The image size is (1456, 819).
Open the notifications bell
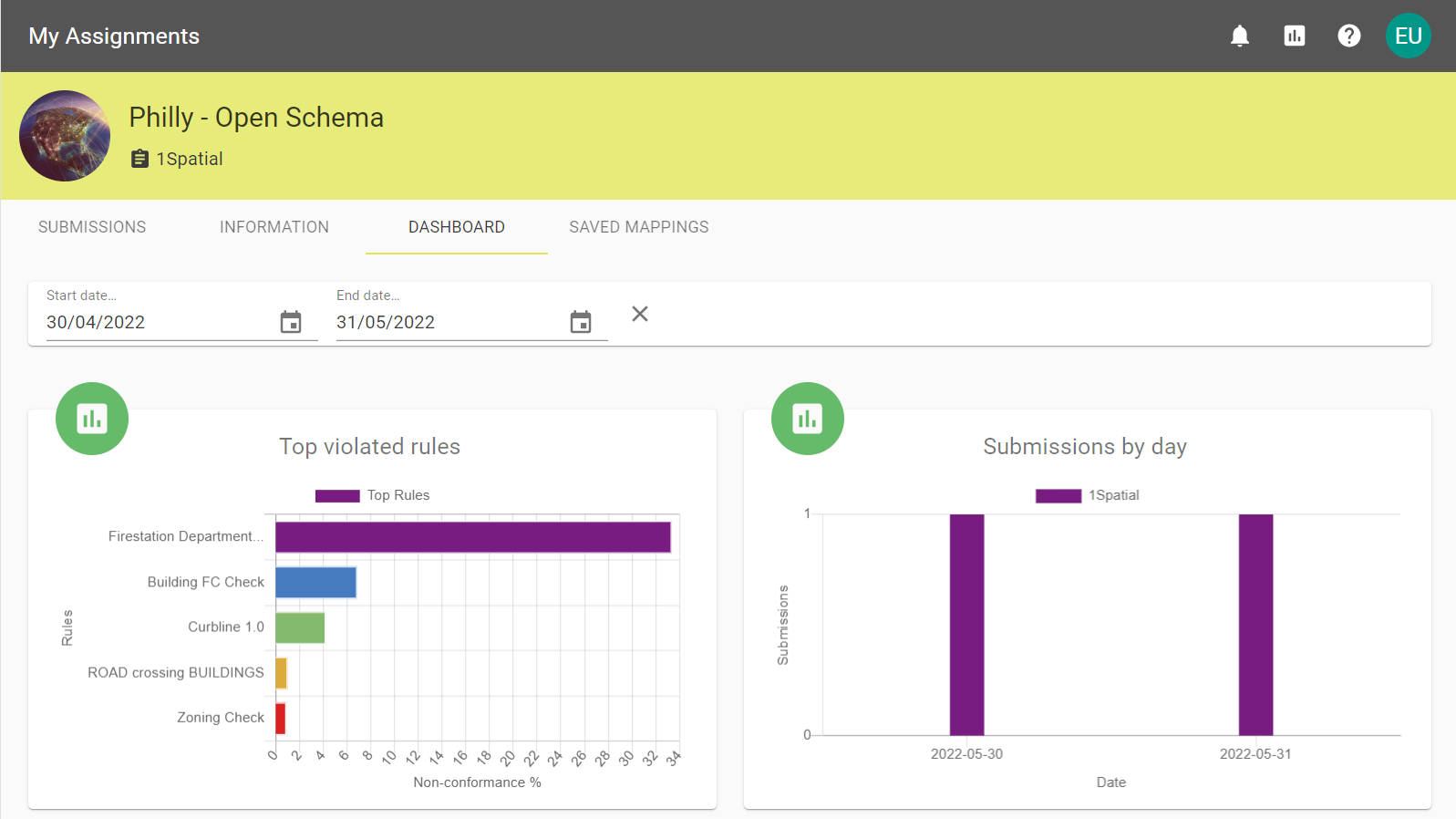tap(1240, 36)
